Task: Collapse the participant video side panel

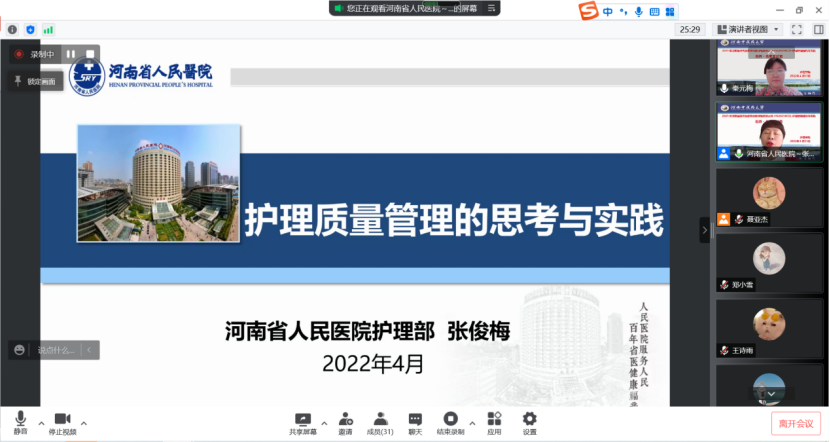Action: 704,229
